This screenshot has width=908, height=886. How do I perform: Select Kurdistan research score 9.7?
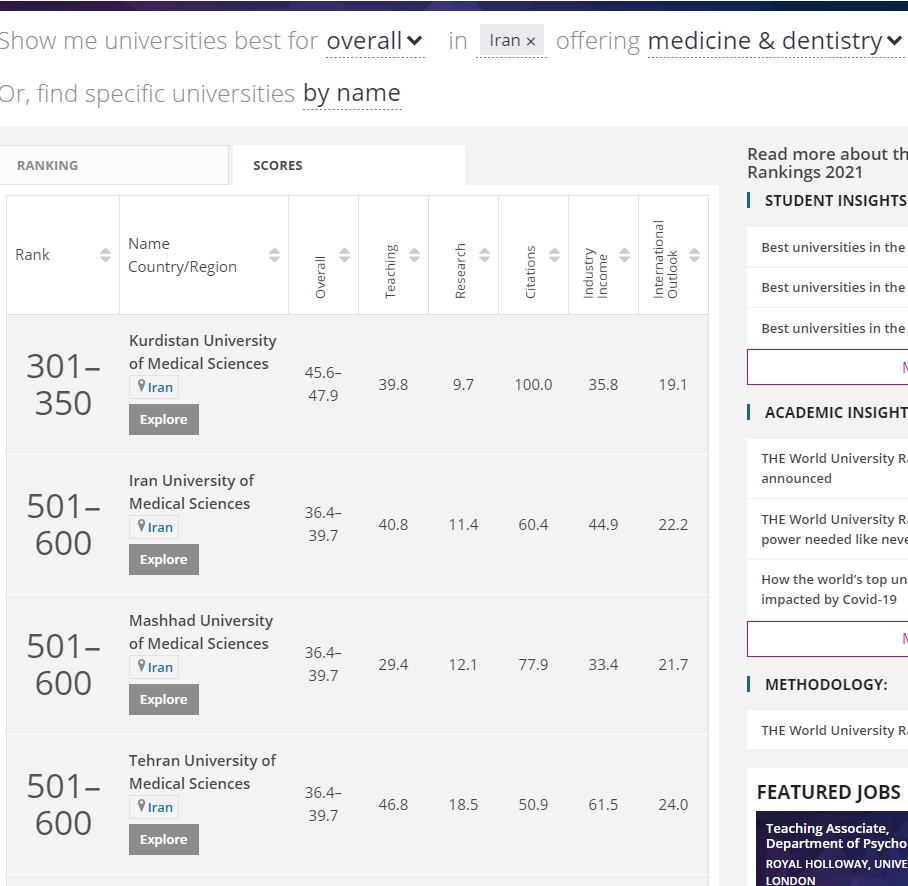tap(463, 385)
